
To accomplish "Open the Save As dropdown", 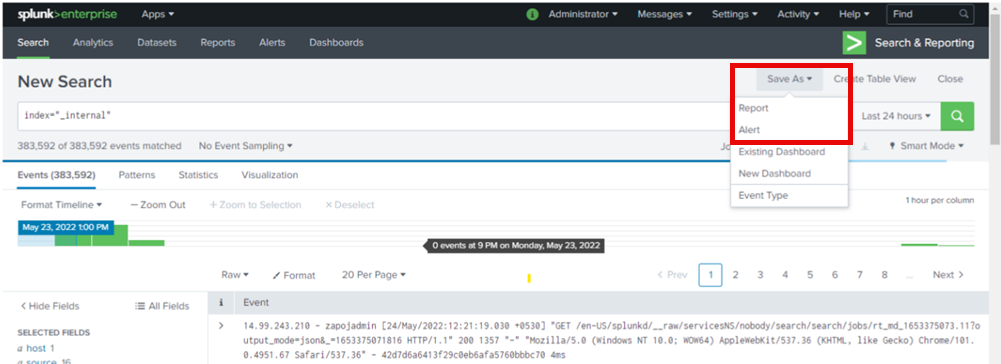I will (790, 79).
